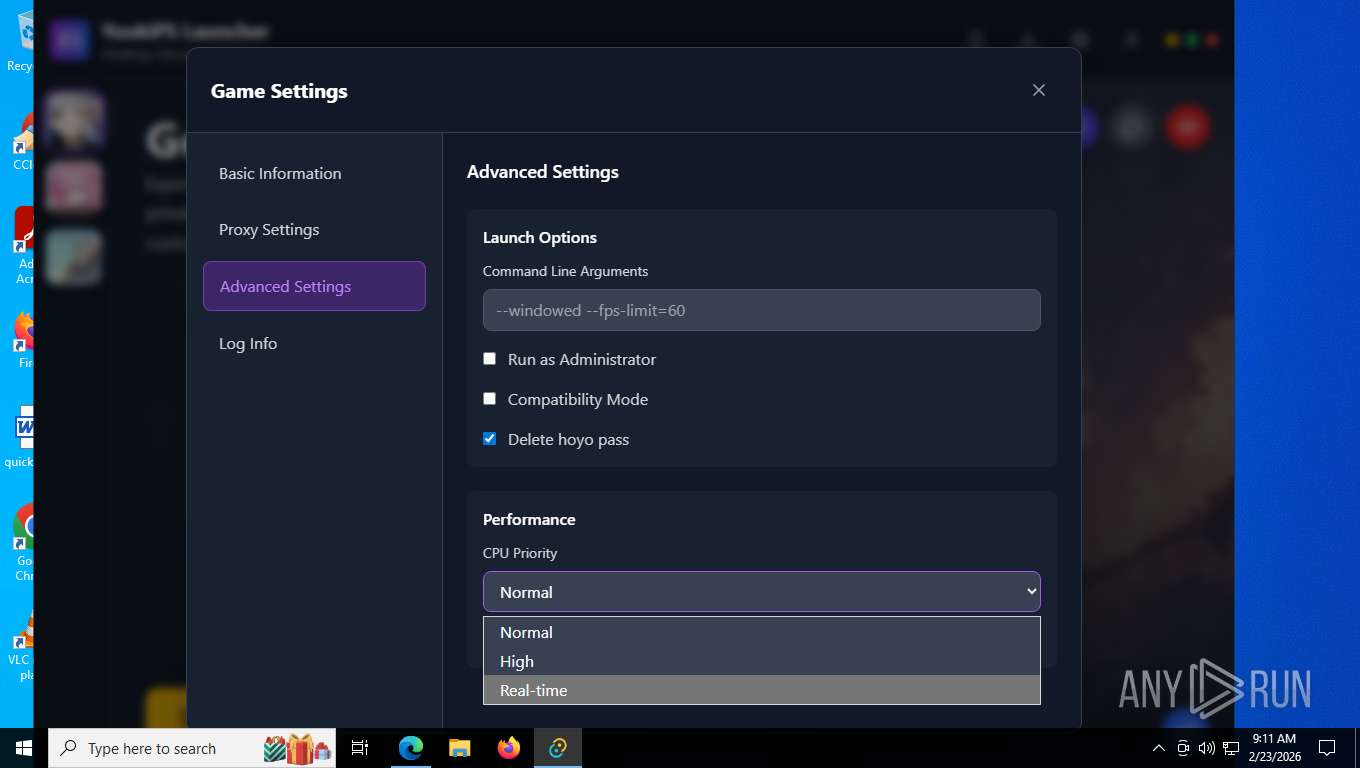Image resolution: width=1360 pixels, height=768 pixels.
Task: Open the Windows Start menu
Action: [24, 748]
